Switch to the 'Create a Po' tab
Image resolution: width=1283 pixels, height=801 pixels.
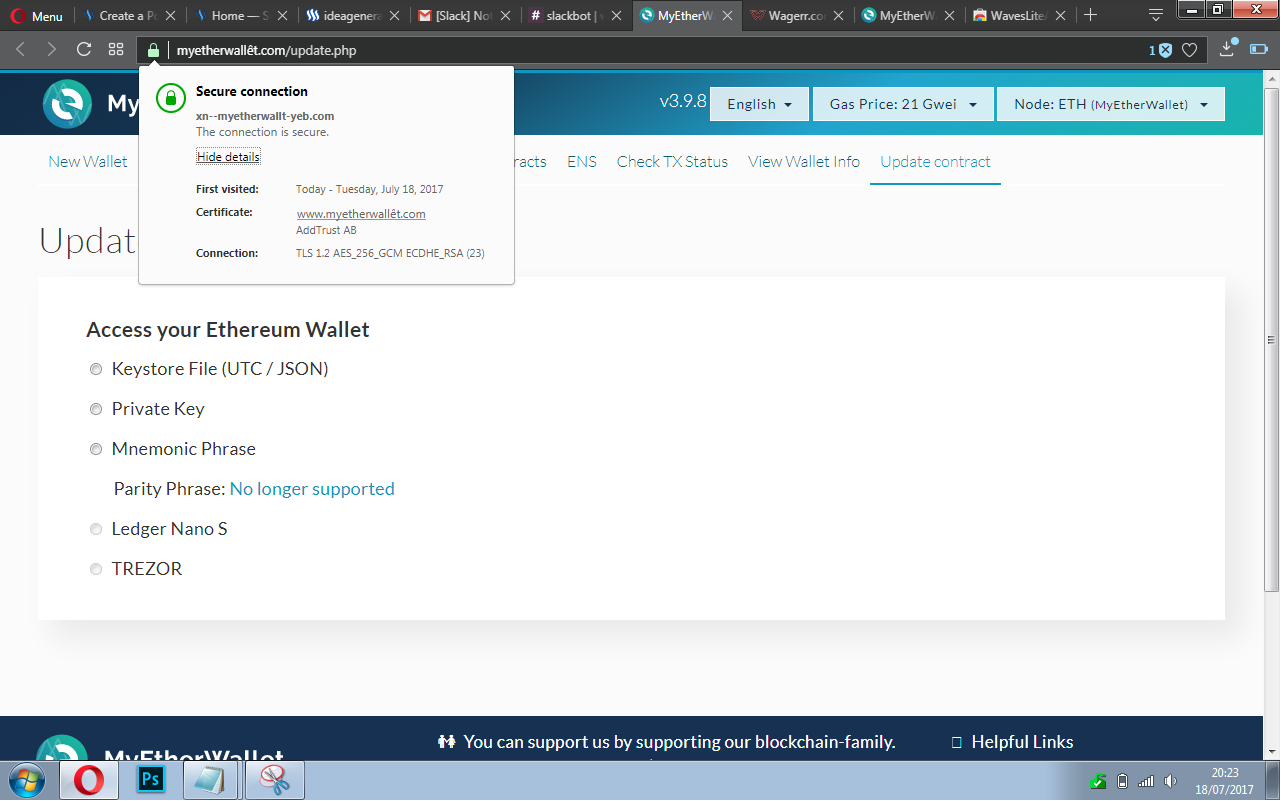point(130,16)
